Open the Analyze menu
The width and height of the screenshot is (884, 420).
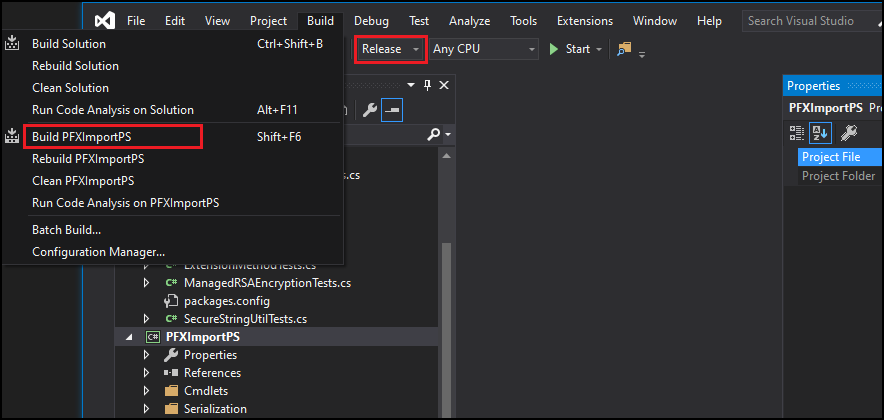[470, 21]
